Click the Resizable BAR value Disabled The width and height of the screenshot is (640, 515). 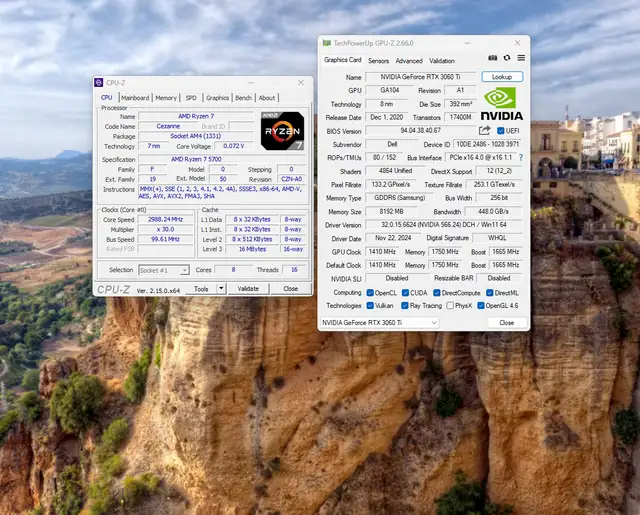pyautogui.click(x=499, y=278)
